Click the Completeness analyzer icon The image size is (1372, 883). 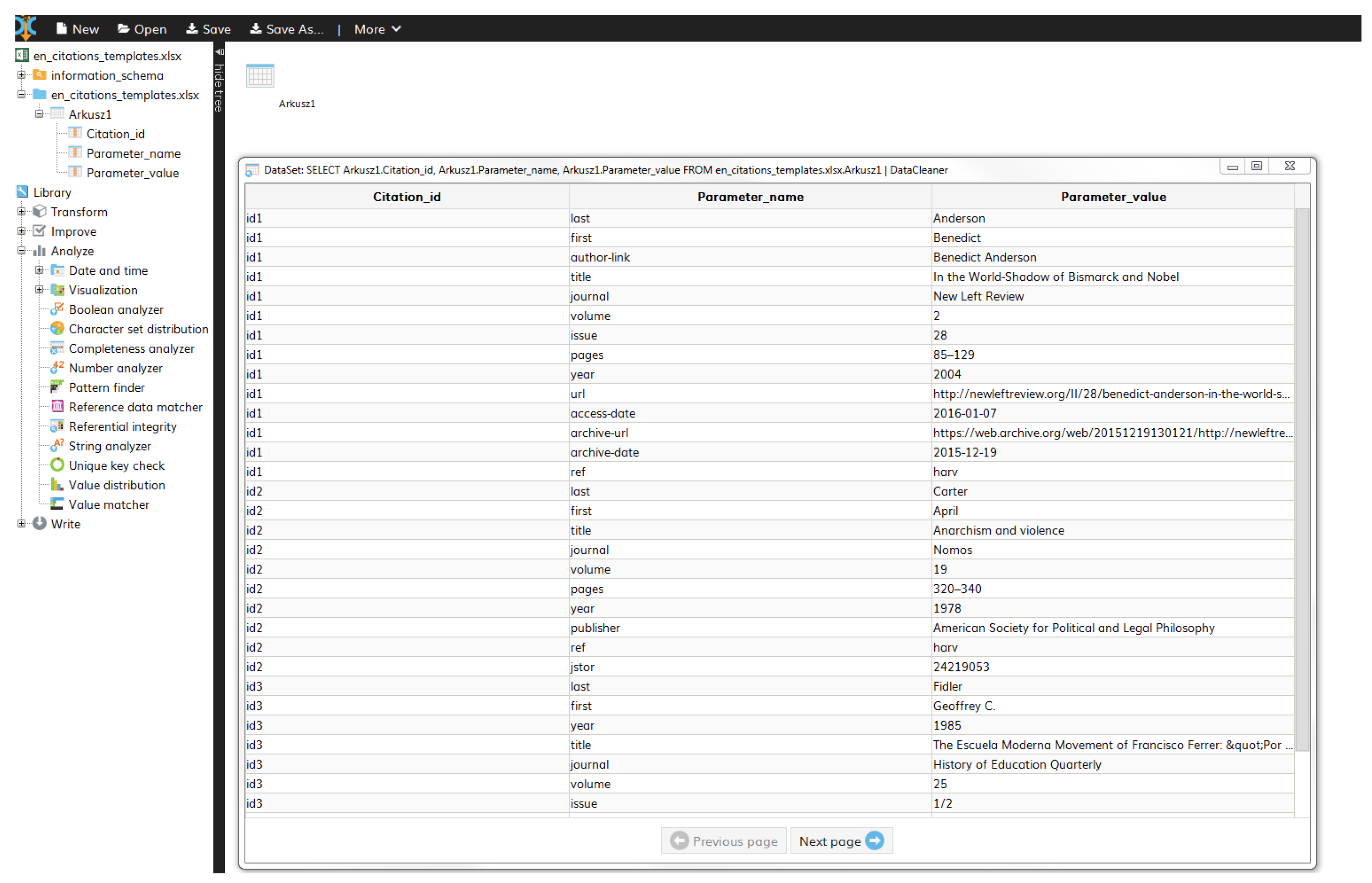[57, 349]
